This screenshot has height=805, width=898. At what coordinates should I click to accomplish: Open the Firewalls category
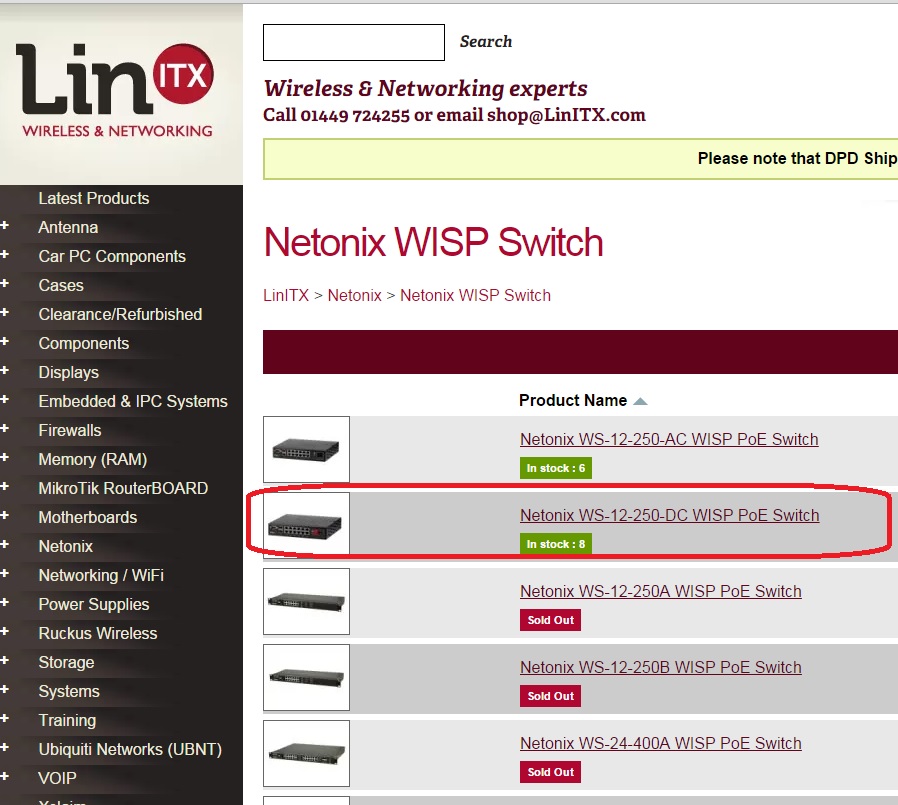click(70, 431)
